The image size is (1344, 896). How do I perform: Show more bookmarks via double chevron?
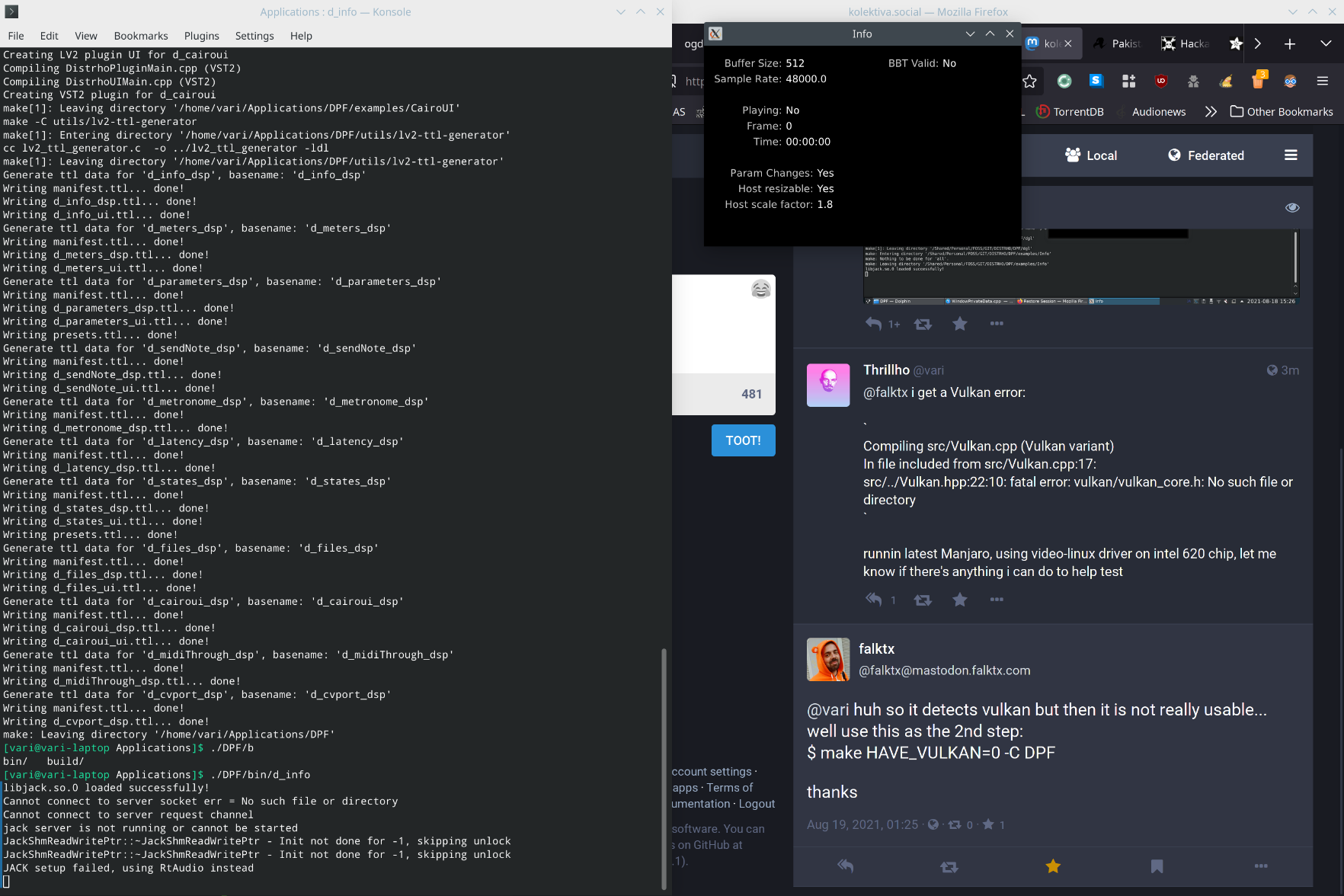point(1211,111)
